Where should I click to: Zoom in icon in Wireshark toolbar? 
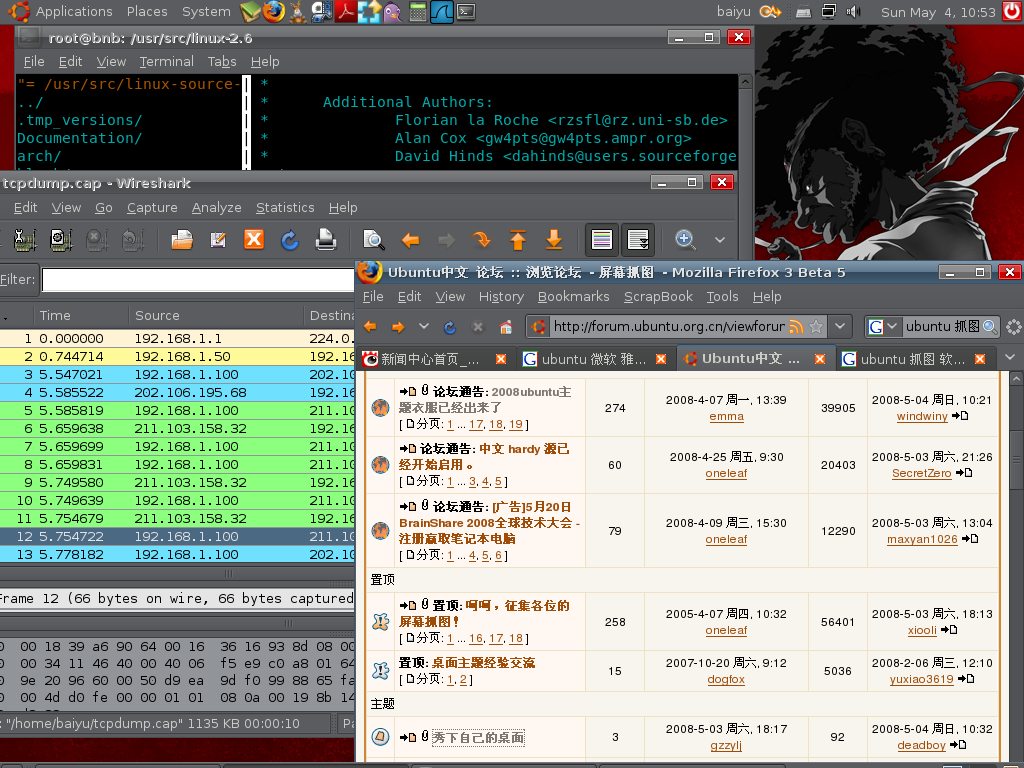[x=685, y=240]
